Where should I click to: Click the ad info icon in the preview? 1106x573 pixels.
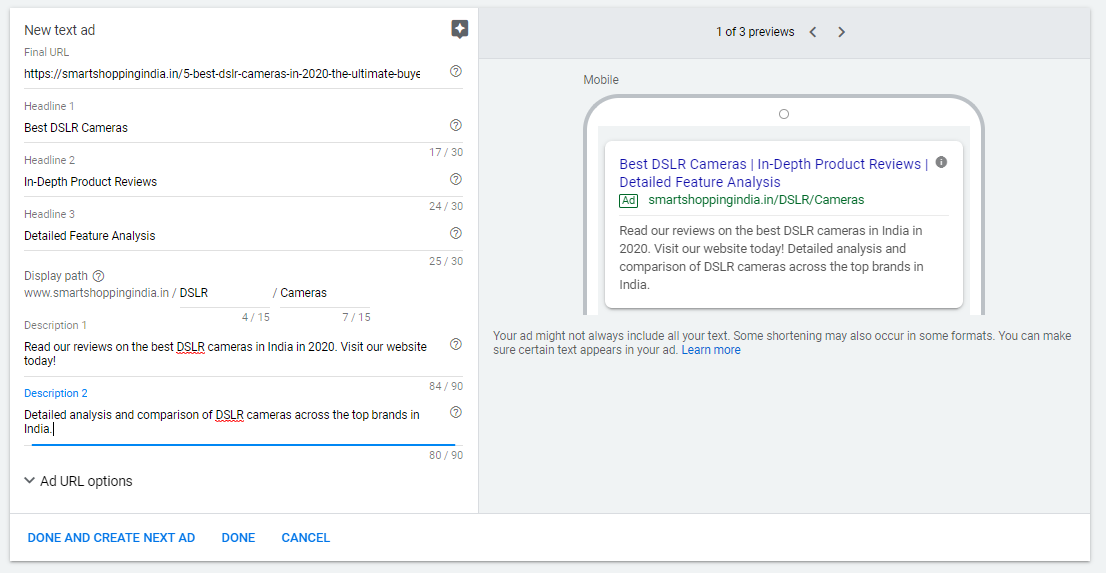pyautogui.click(x=941, y=162)
